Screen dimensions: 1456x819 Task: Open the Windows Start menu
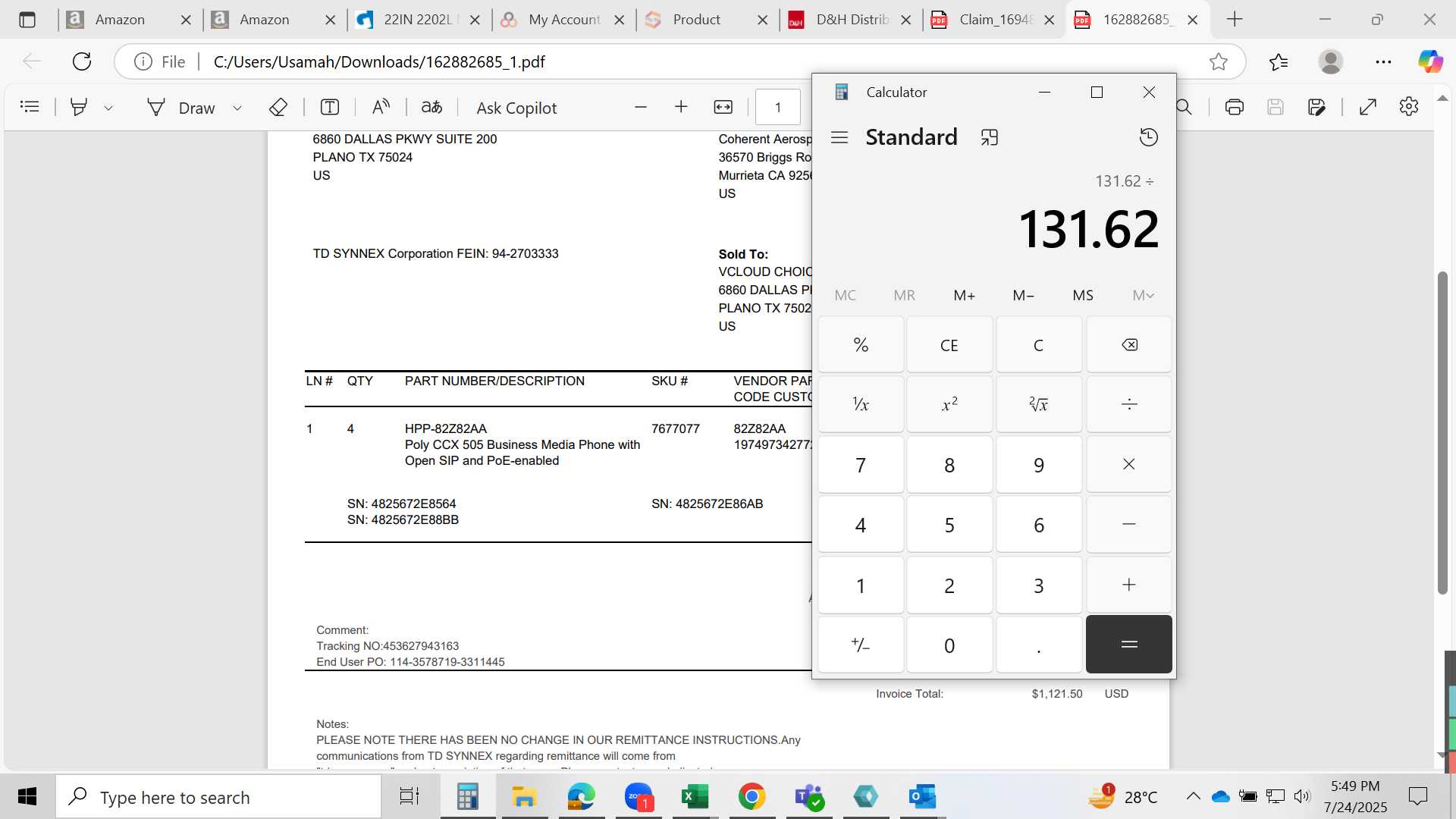pyautogui.click(x=27, y=797)
